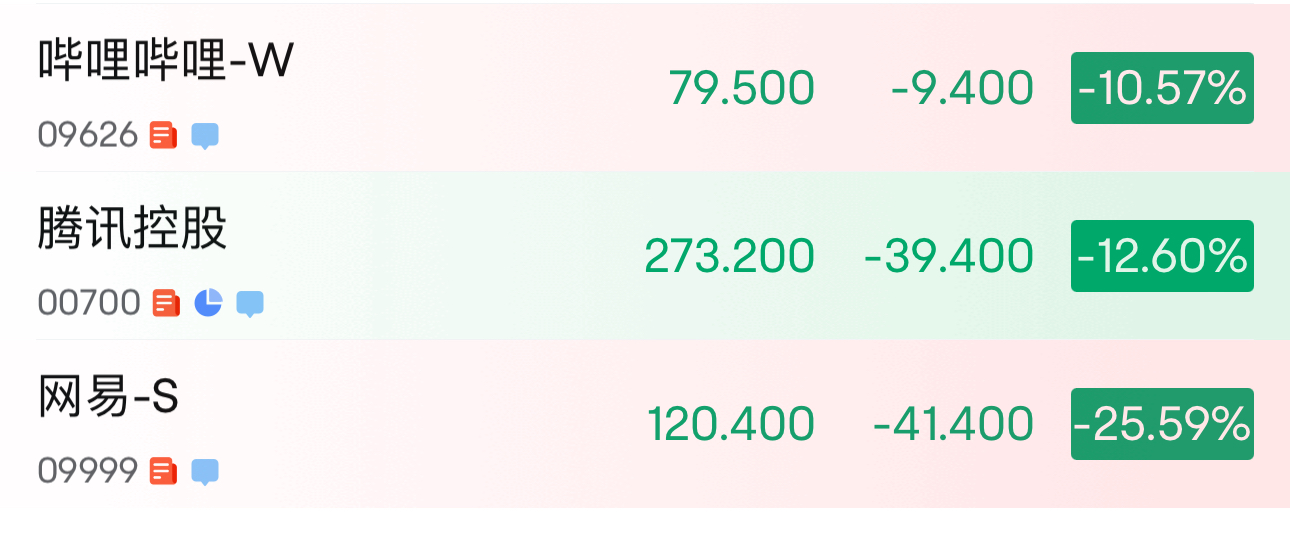The image size is (1290, 535).
Task: Open comment bubble icon beside 09999
Action: pyautogui.click(x=205, y=472)
